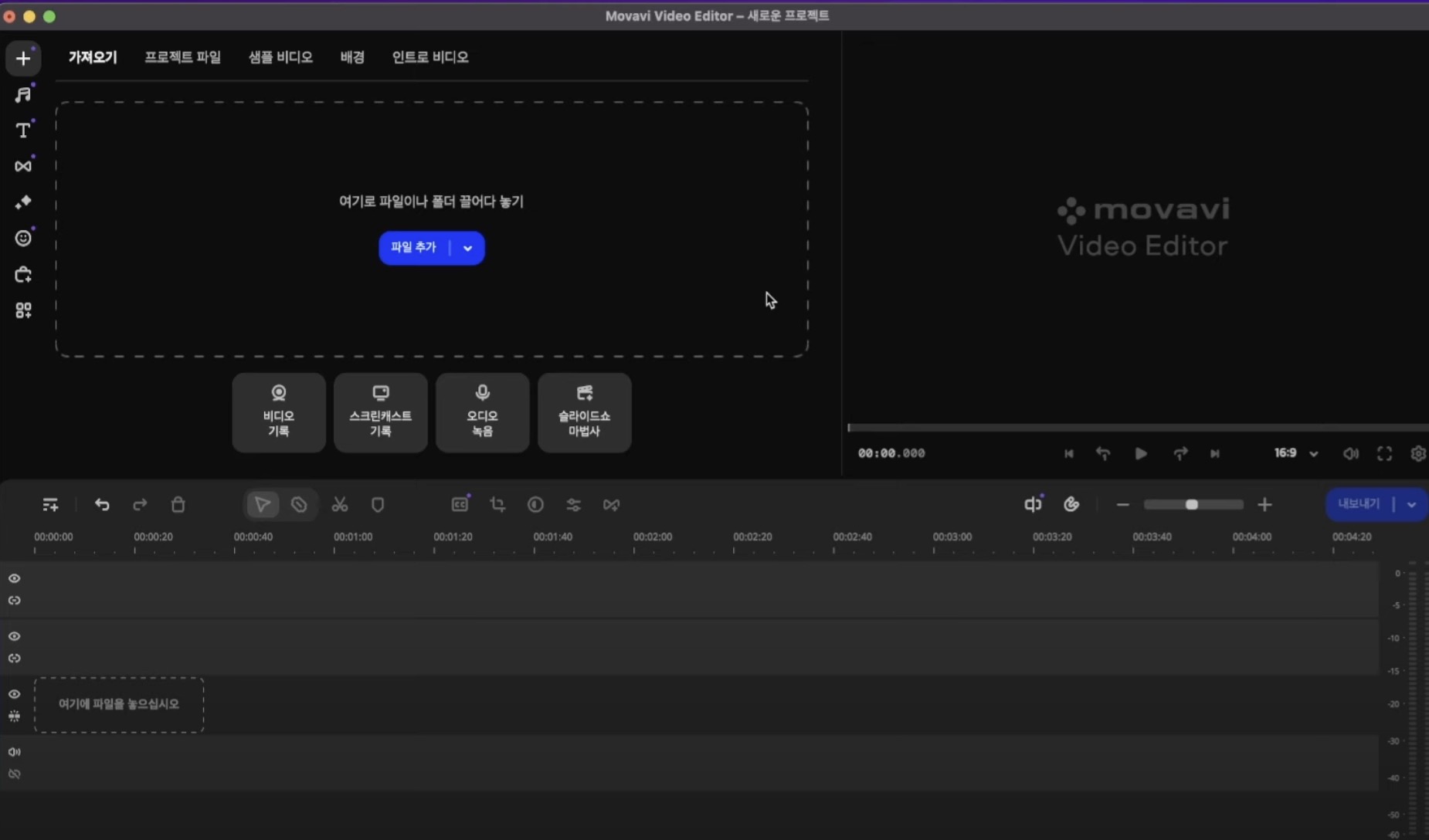This screenshot has height=840, width=1429.
Task: Expand the 파일 추가 dropdown arrow
Action: tap(467, 248)
